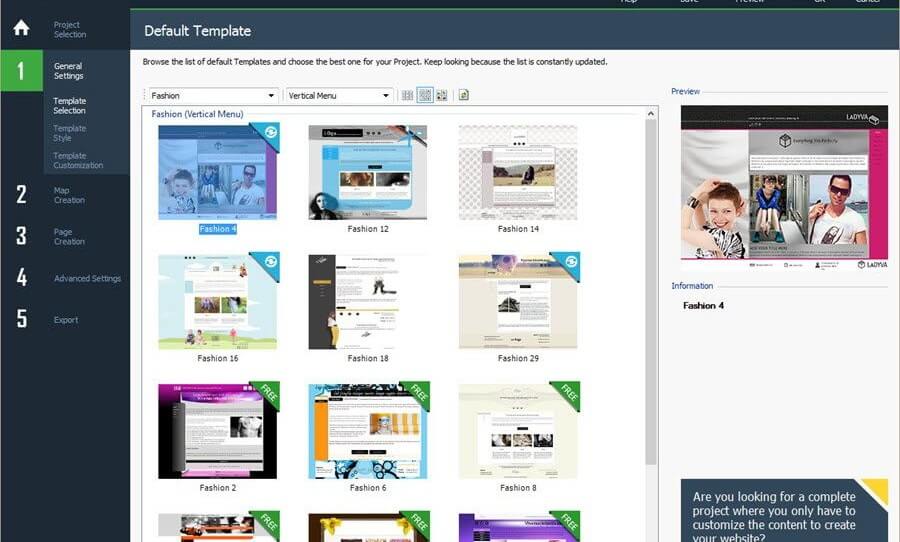Click the Fashion 4 caption label
This screenshot has height=542, width=900.
[218, 229]
